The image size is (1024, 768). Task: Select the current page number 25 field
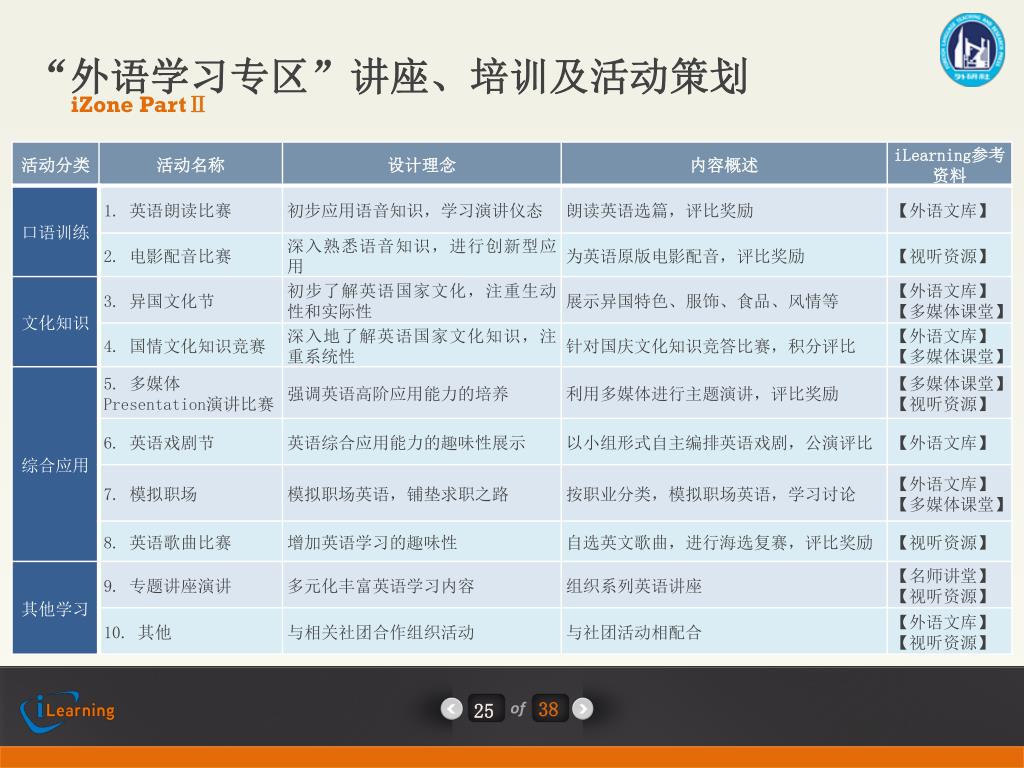point(484,709)
